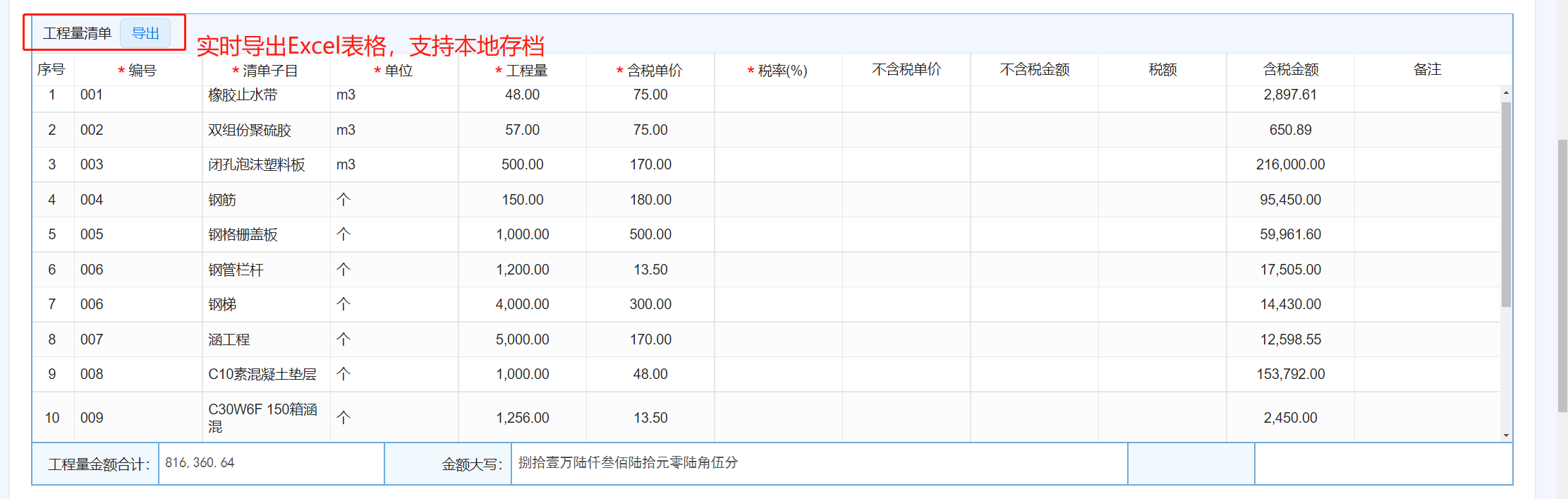Click the 216,000.00 tax-included amount cell
1568x499 pixels.
(1290, 164)
